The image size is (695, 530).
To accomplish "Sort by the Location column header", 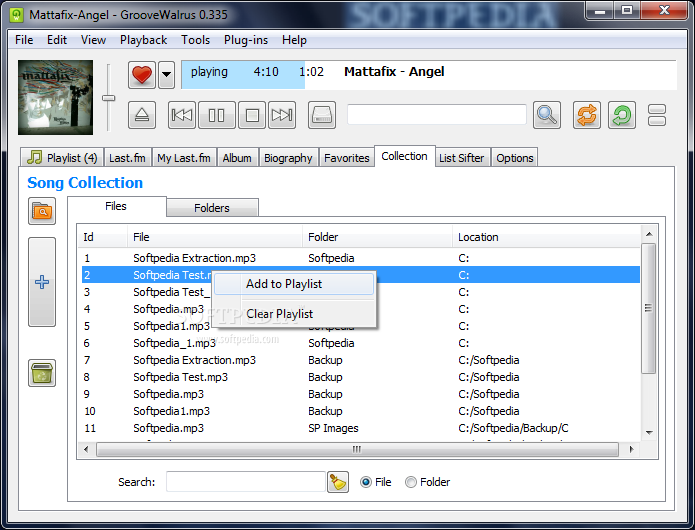I will click(547, 237).
